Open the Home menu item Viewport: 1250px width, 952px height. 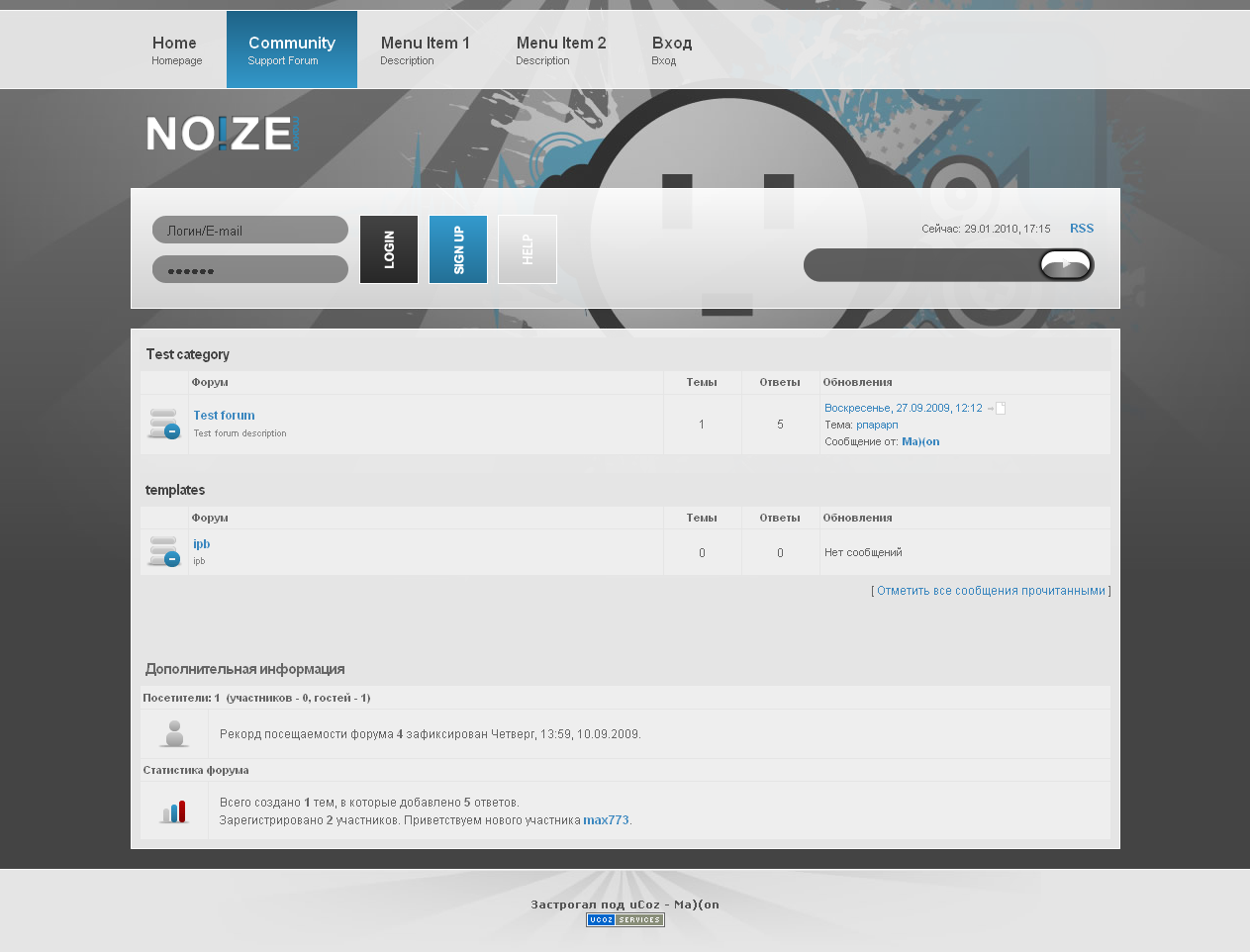point(176,50)
